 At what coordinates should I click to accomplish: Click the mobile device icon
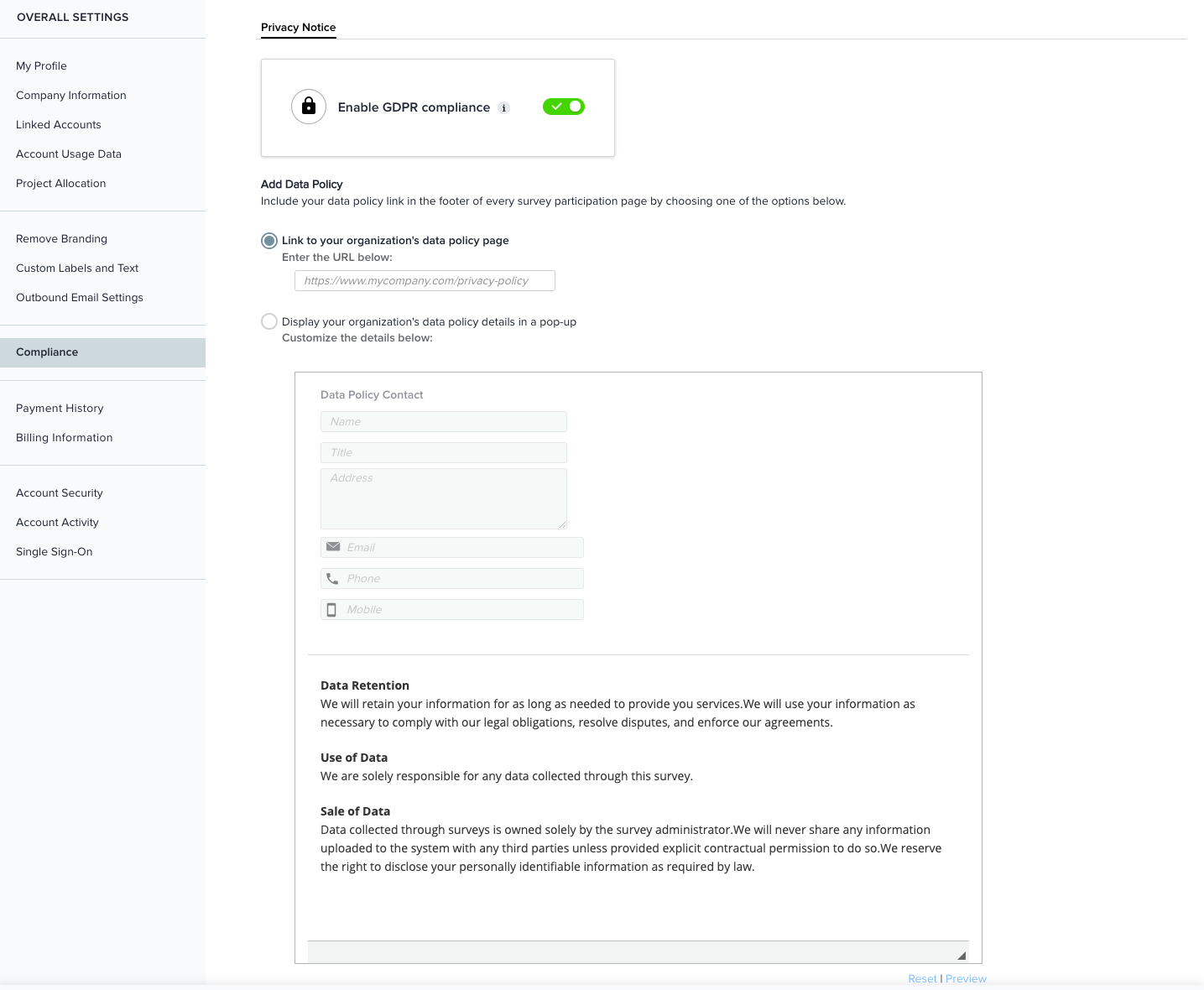[331, 610]
